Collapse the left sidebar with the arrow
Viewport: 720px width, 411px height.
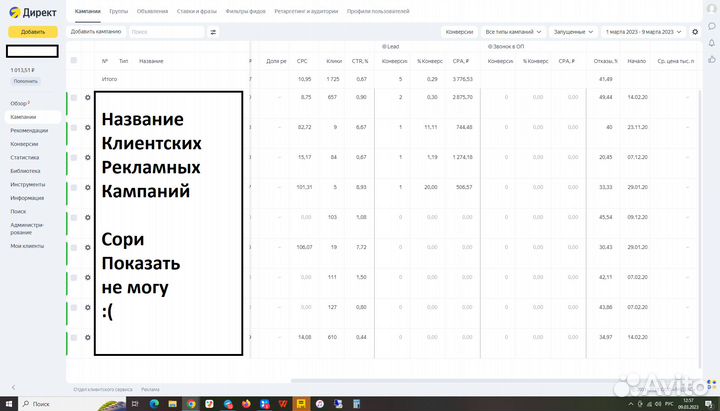(x=13, y=387)
